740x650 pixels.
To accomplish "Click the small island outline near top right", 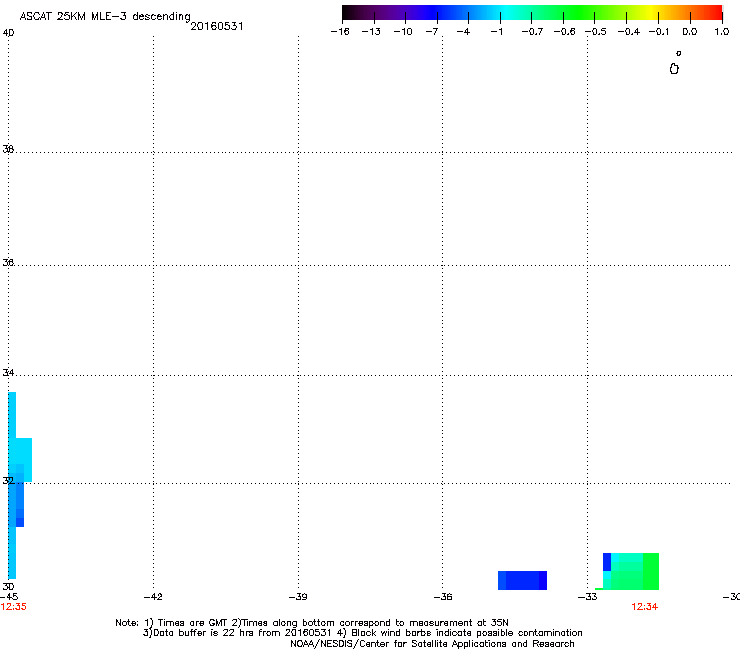I will point(674,69).
